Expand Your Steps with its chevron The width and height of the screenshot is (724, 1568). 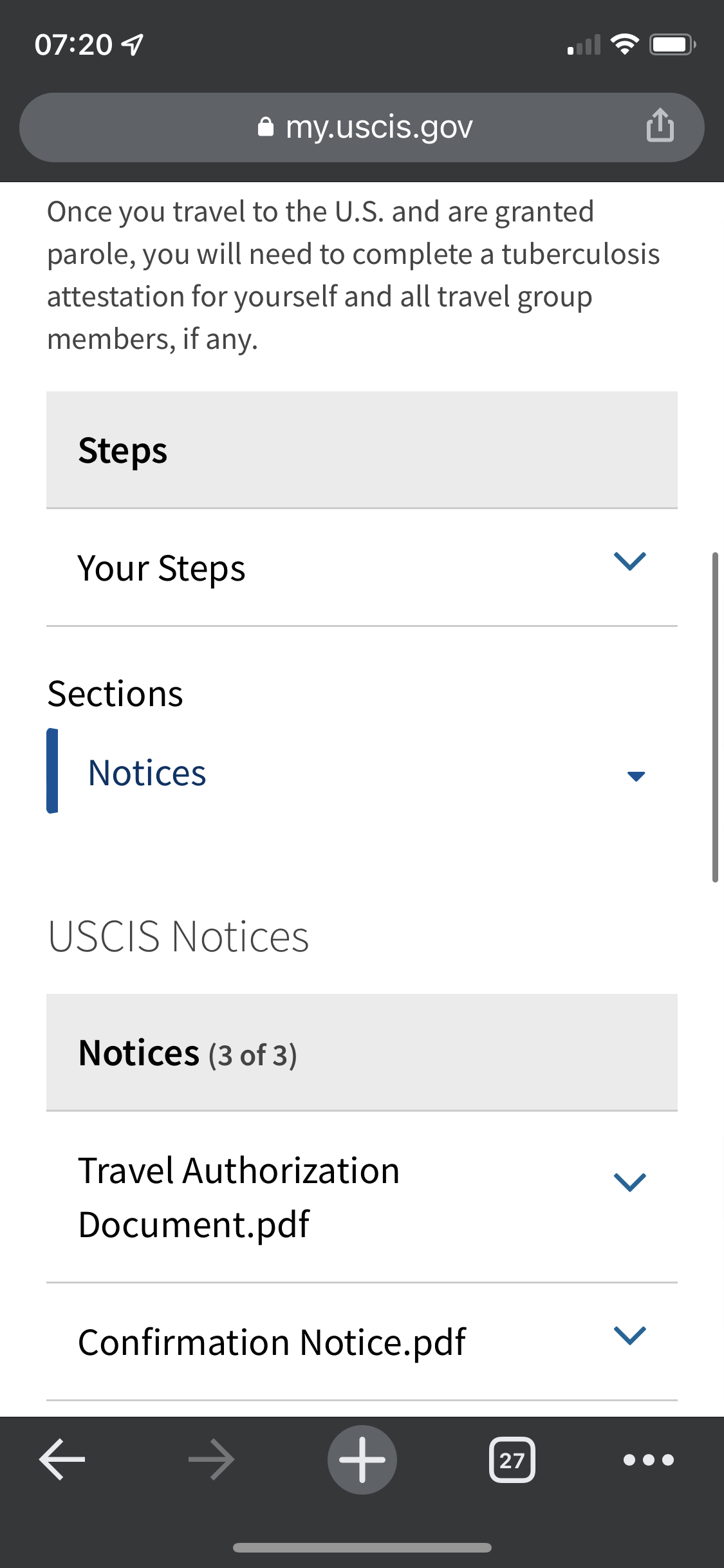point(630,561)
